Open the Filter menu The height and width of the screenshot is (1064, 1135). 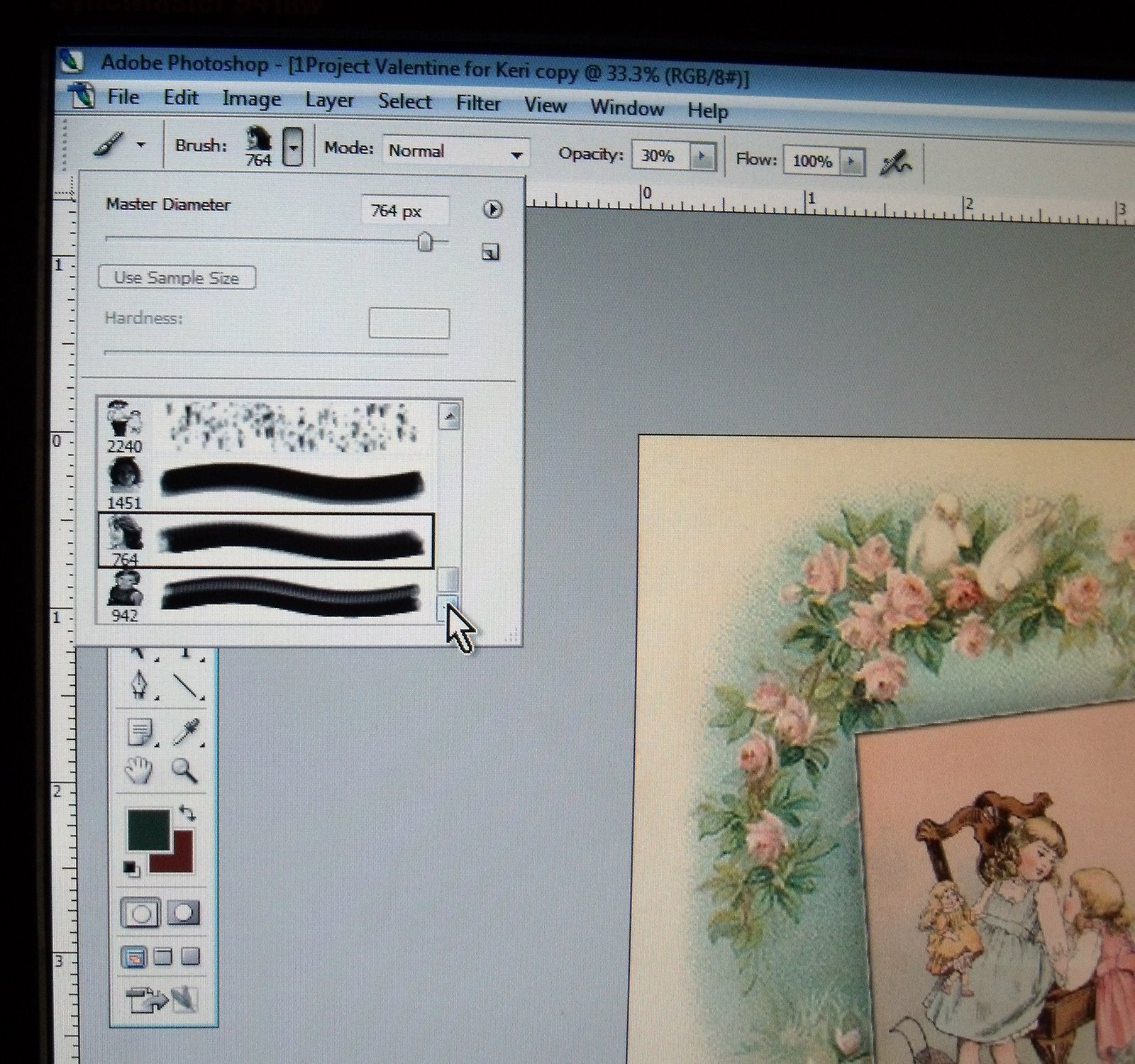pyautogui.click(x=478, y=104)
